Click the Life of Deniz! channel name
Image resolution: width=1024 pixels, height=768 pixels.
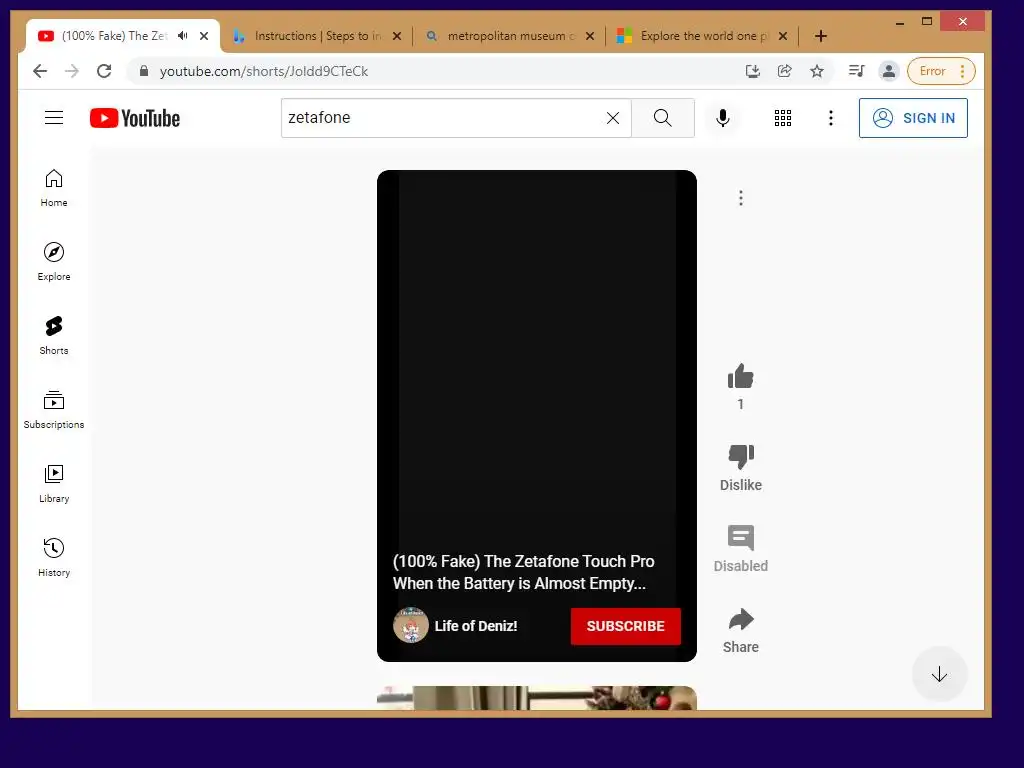click(x=475, y=626)
